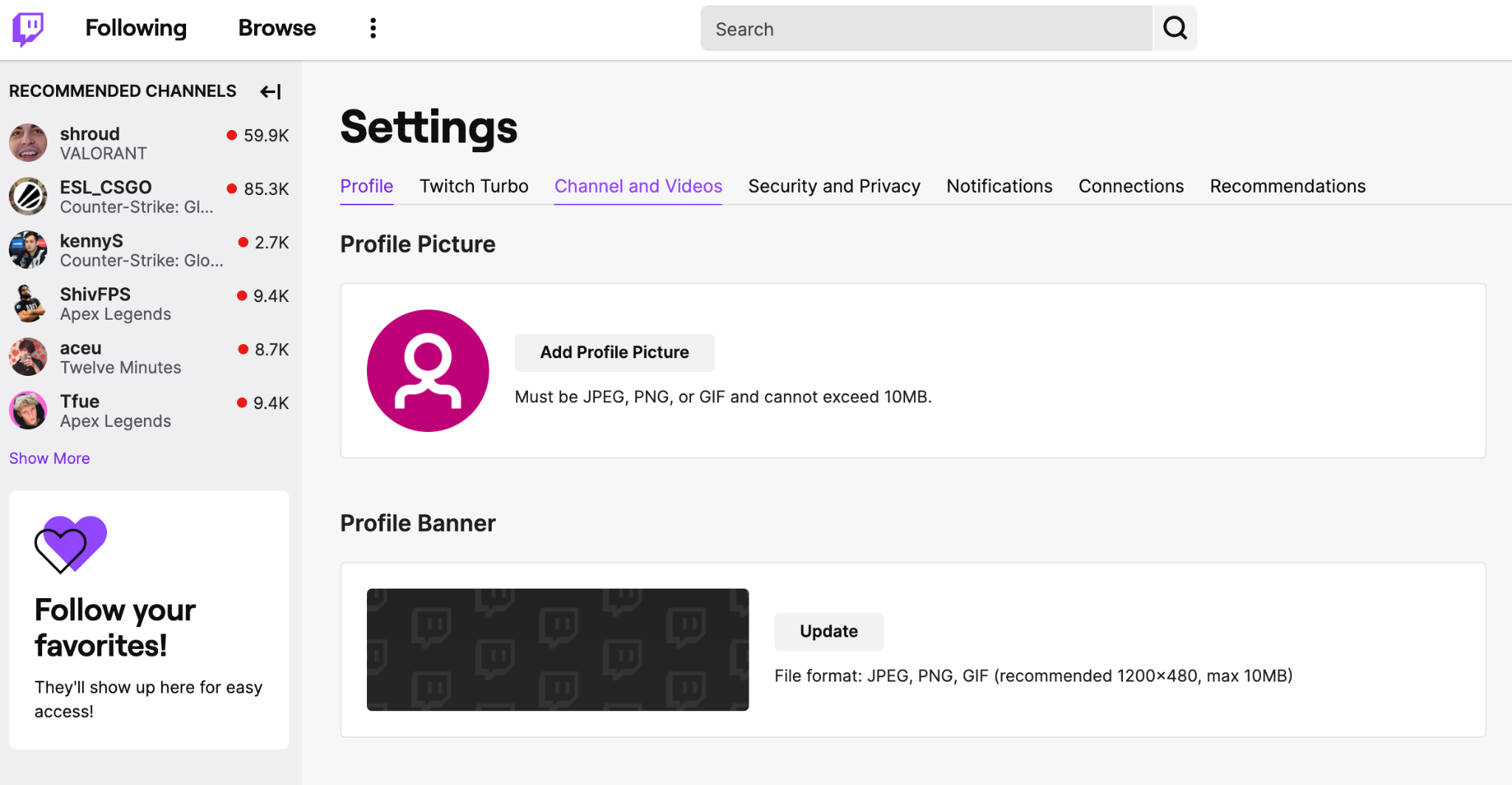Click the purple hearts icon

click(71, 544)
